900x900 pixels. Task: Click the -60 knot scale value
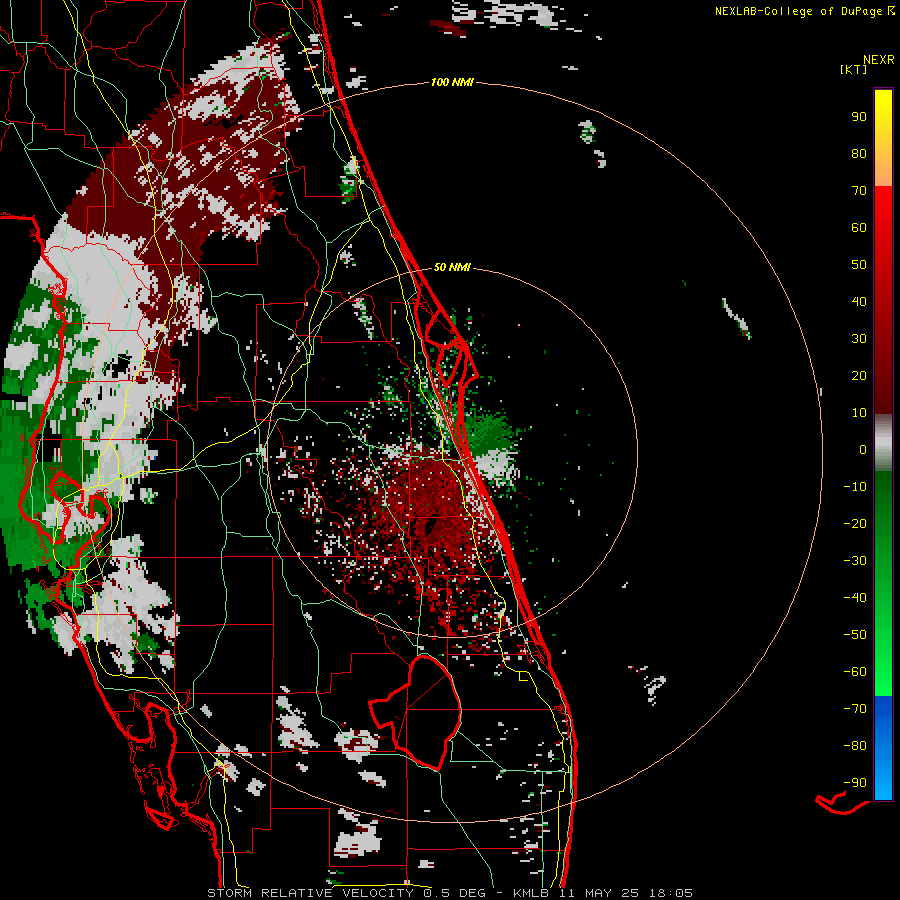[855, 672]
